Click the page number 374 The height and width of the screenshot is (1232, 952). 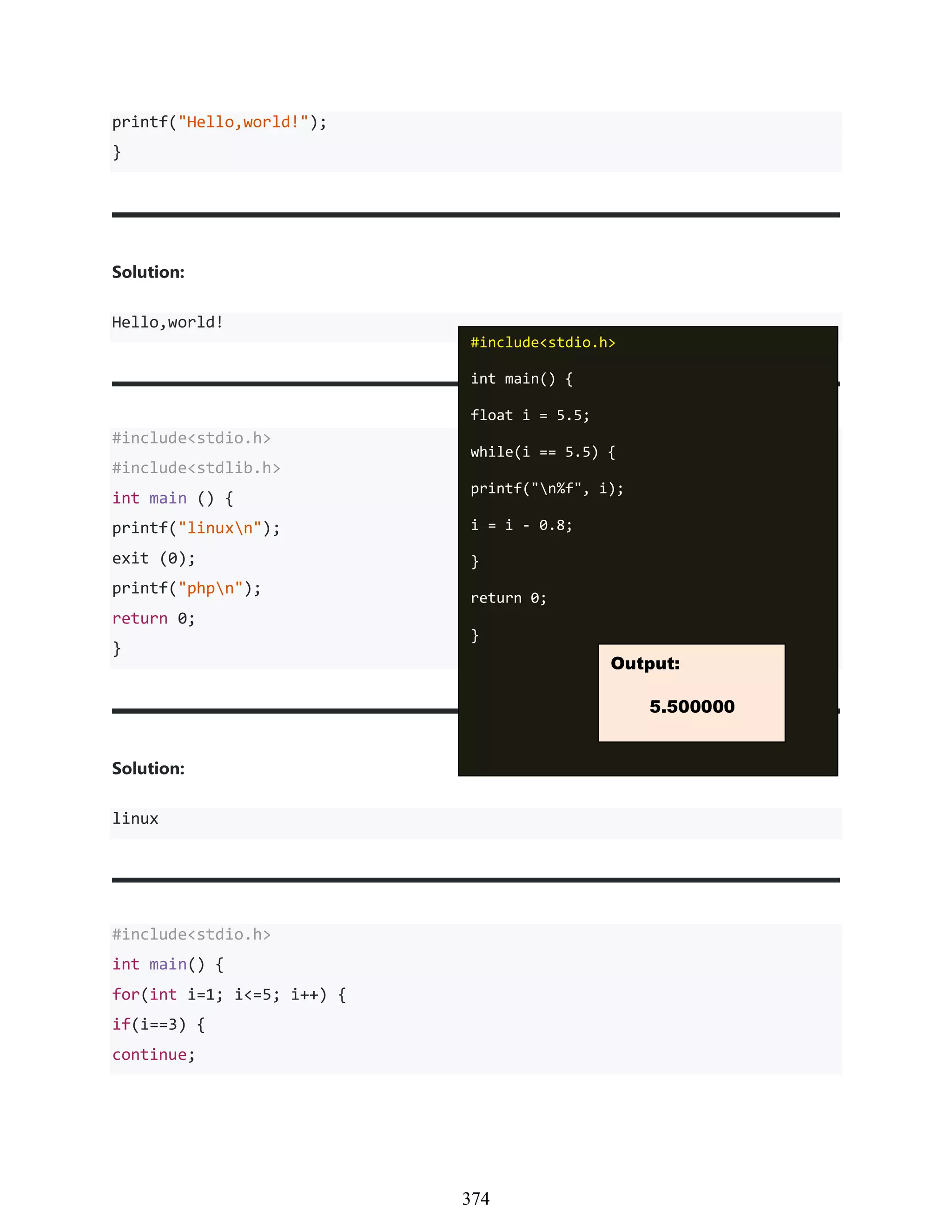tap(476, 1199)
